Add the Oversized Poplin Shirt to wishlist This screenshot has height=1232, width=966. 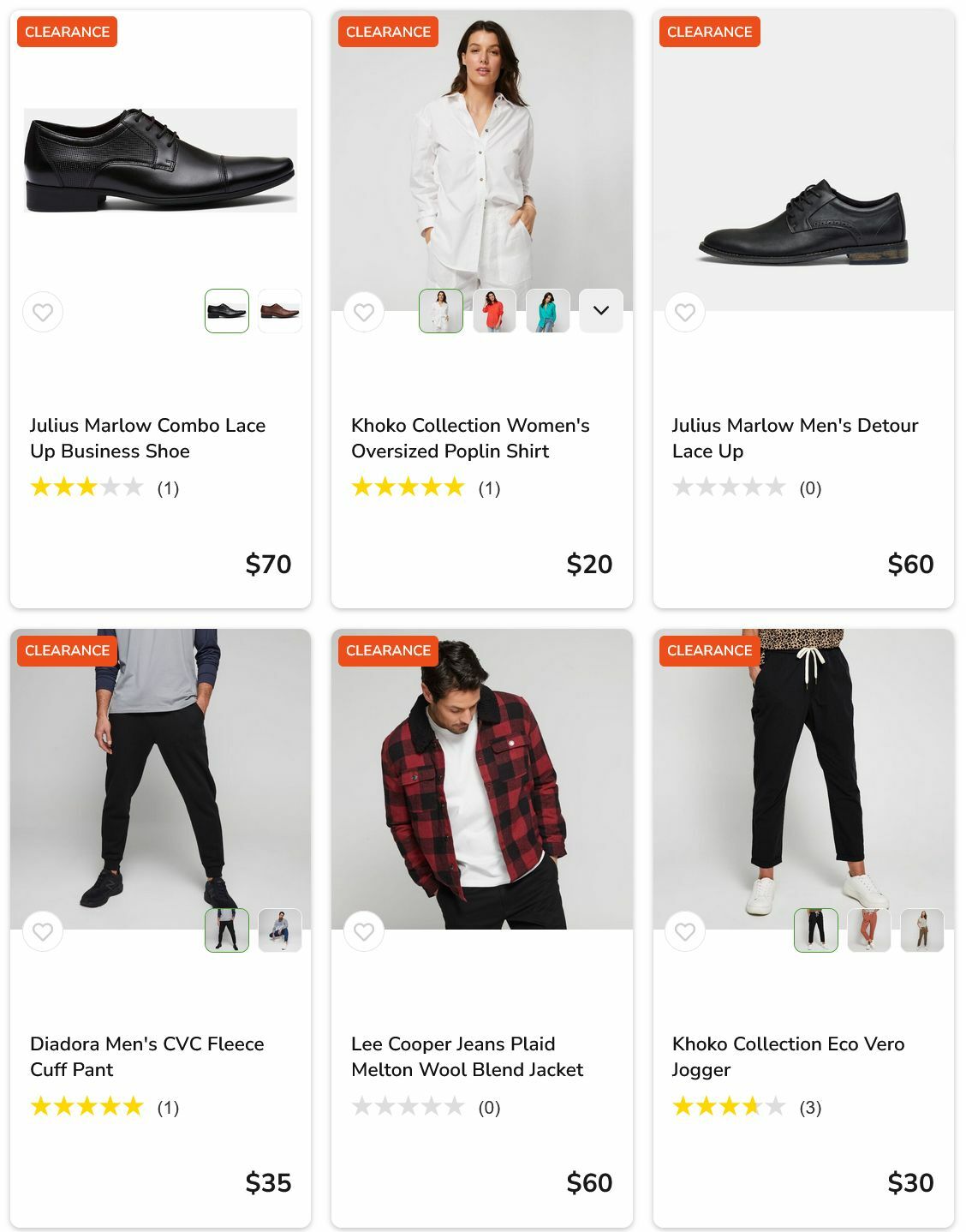pos(364,312)
